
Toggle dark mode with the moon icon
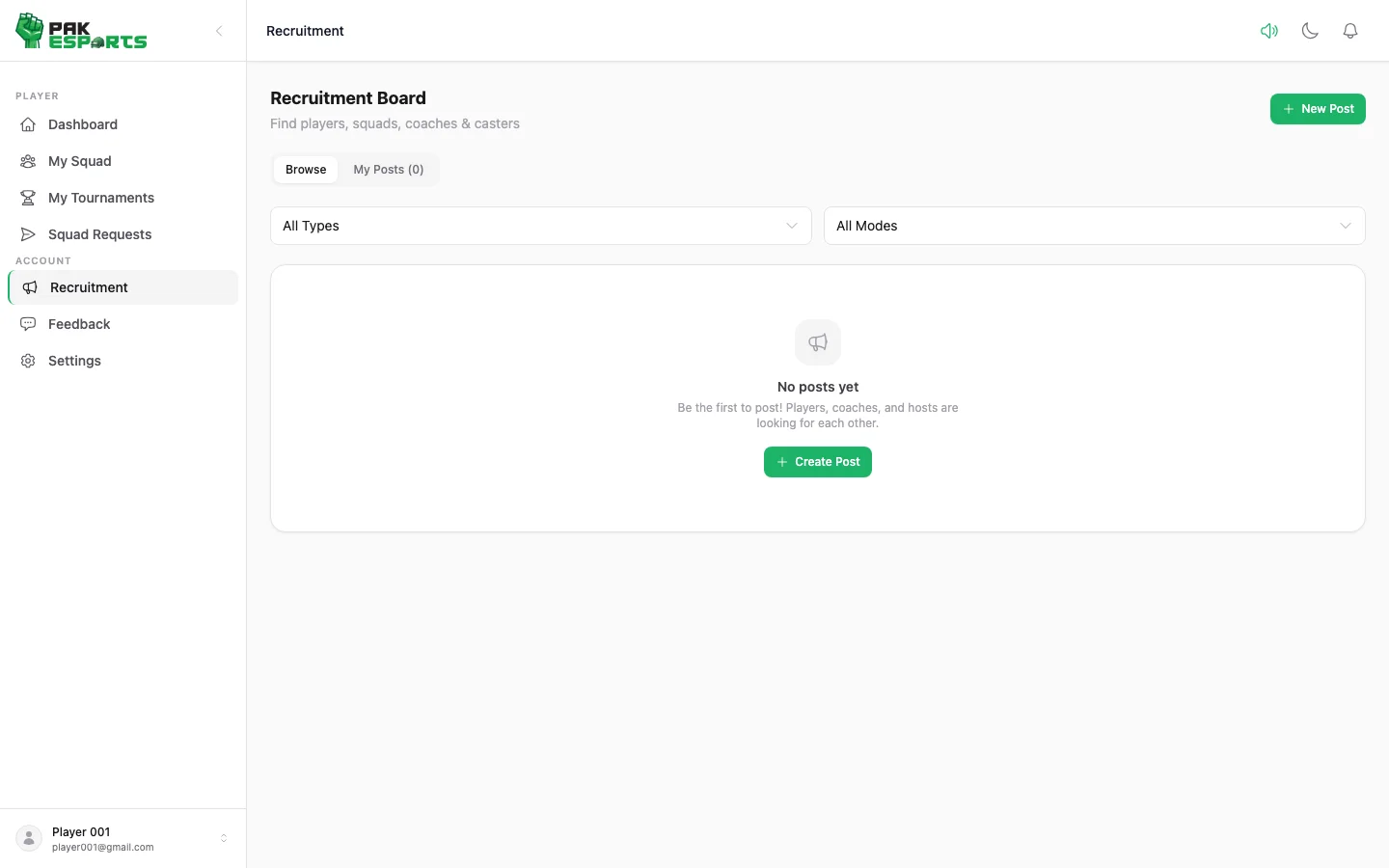[x=1310, y=31]
